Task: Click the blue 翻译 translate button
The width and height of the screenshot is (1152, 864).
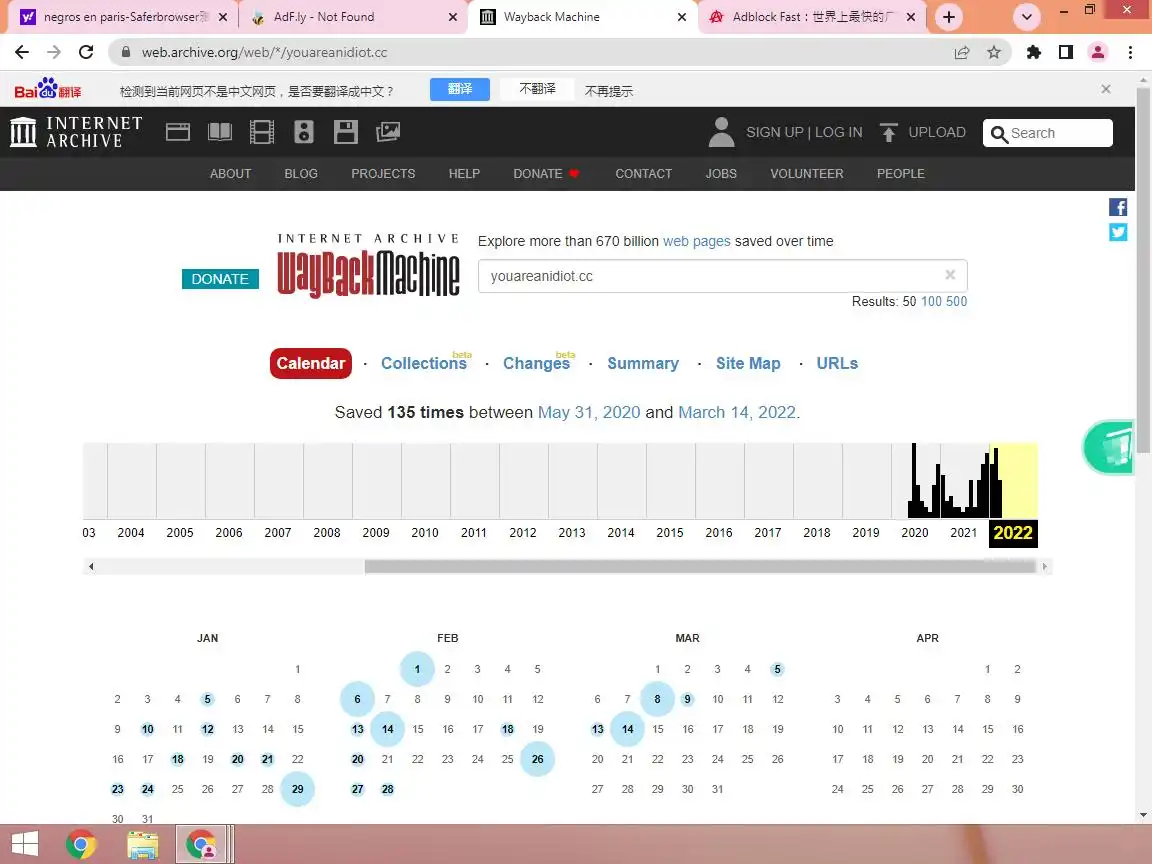Action: click(x=460, y=89)
